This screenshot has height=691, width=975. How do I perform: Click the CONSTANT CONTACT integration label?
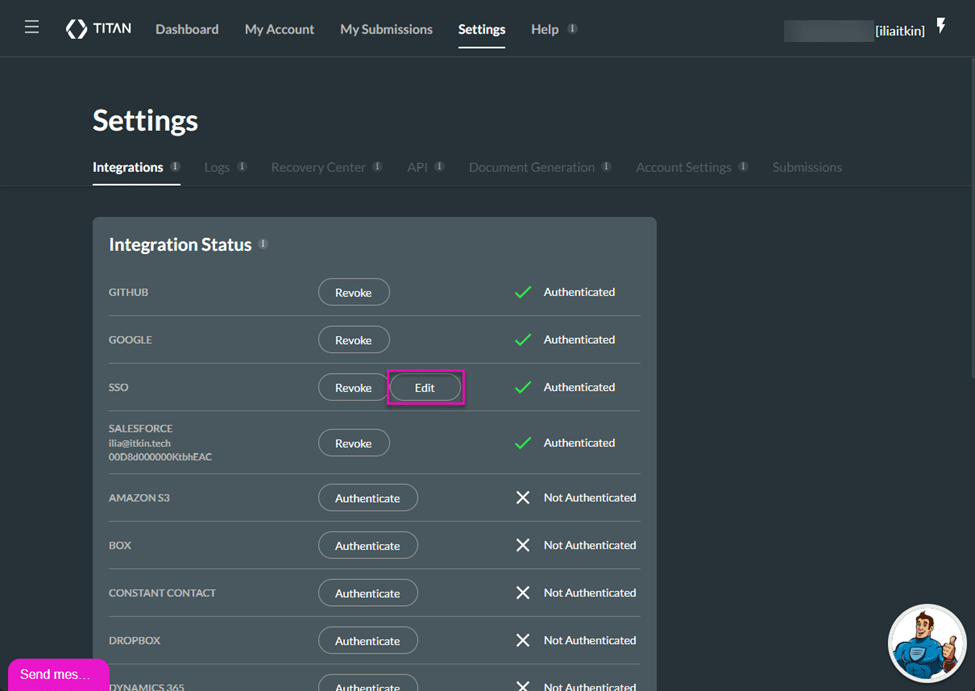(162, 593)
